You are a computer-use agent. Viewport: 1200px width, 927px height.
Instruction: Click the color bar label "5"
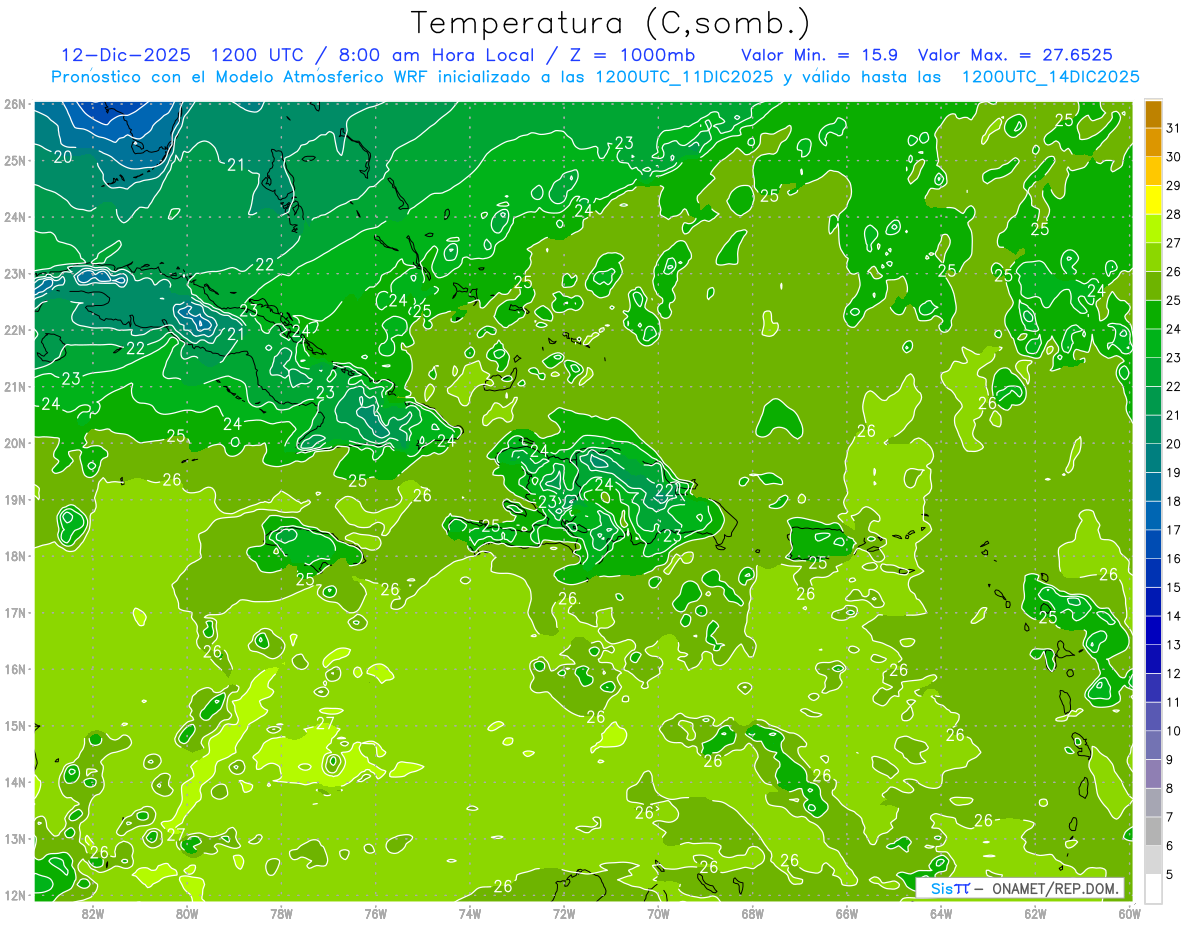(1170, 875)
